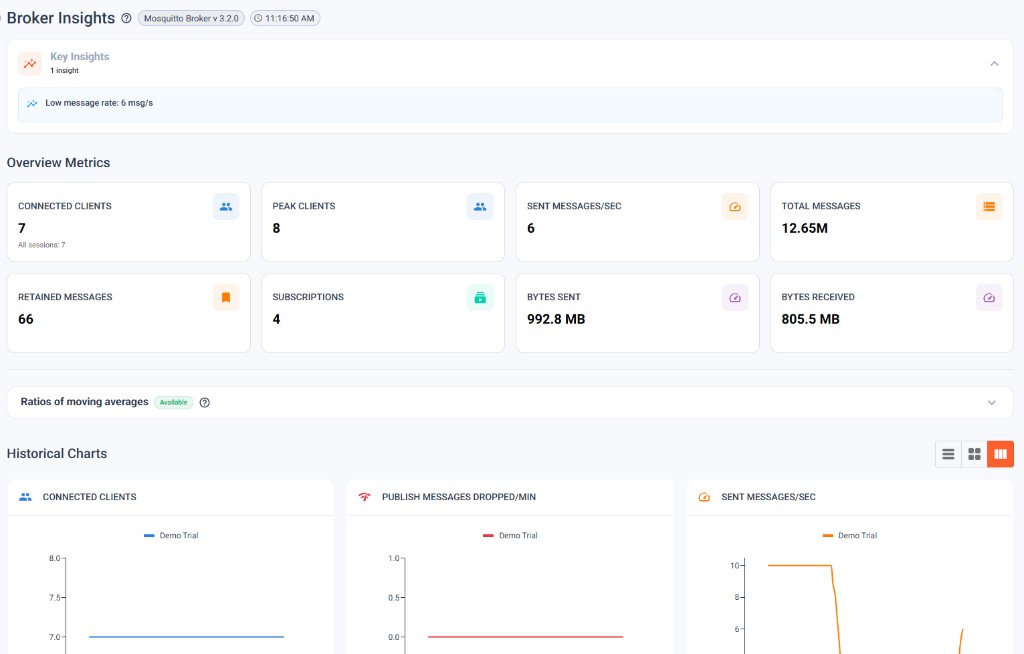The width and height of the screenshot is (1024, 654).
Task: Select the three-column chart layout
Action: tap(1000, 454)
